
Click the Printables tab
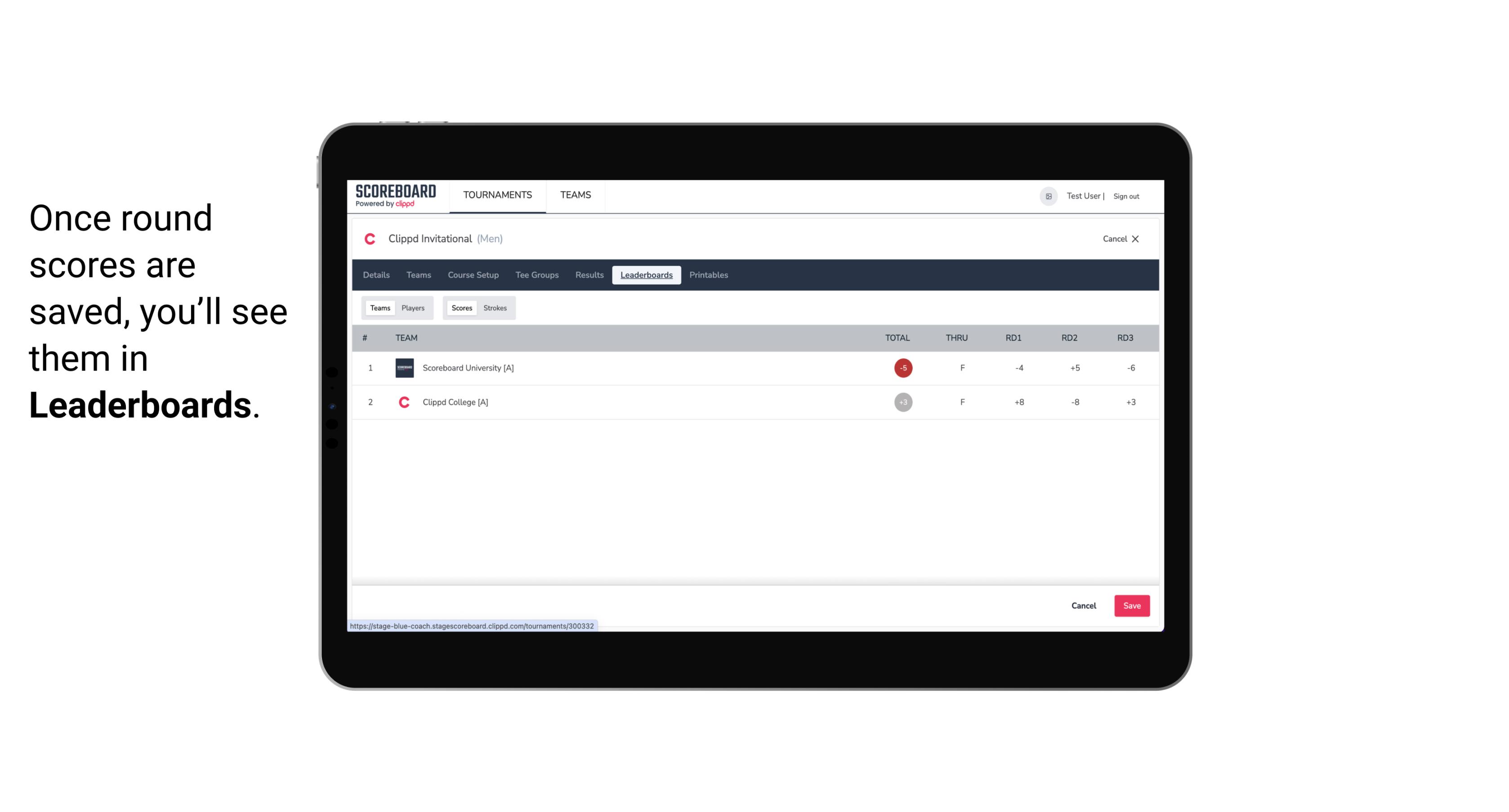pos(709,275)
